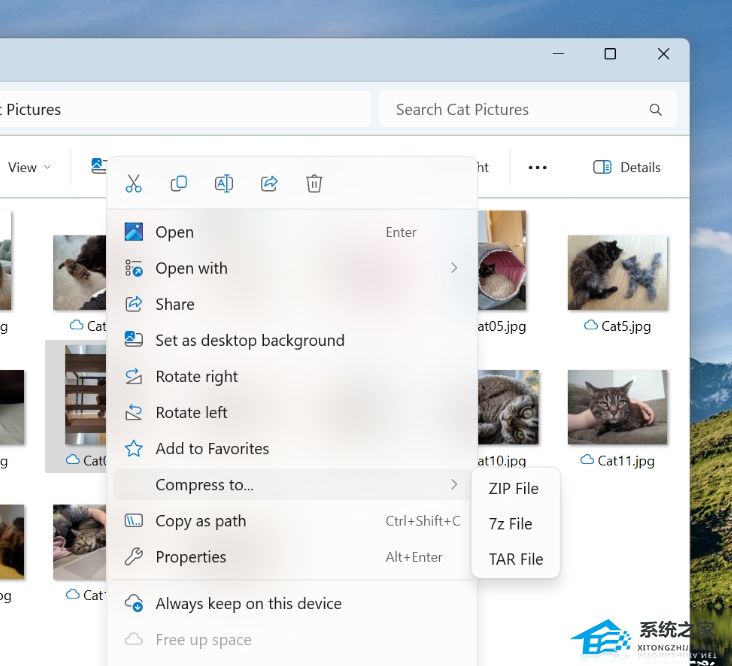Select the Cat11.jpg thumbnail
732x666 pixels.
point(617,407)
